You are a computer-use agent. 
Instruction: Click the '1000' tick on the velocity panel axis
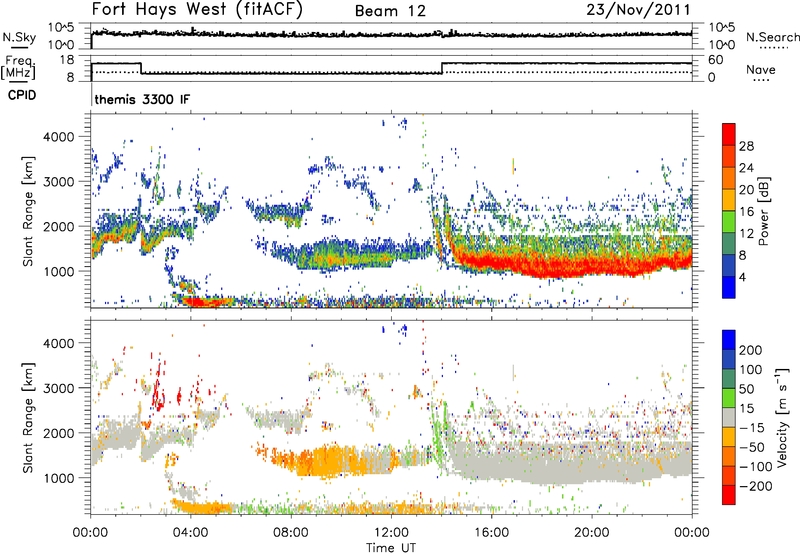point(58,478)
